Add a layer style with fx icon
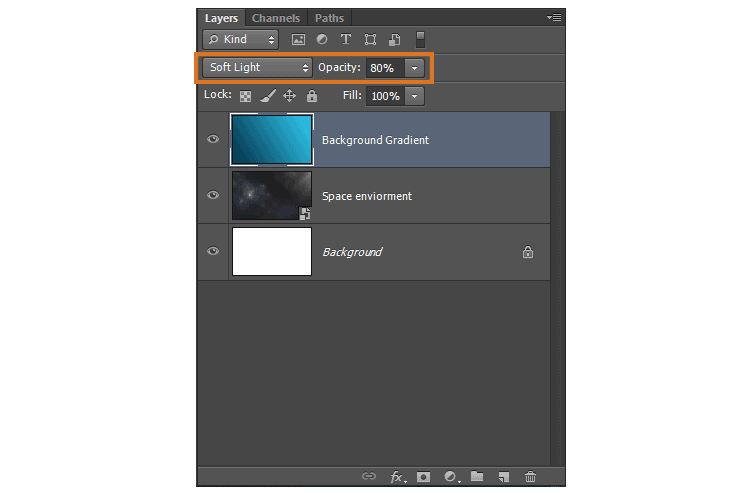 coord(398,477)
